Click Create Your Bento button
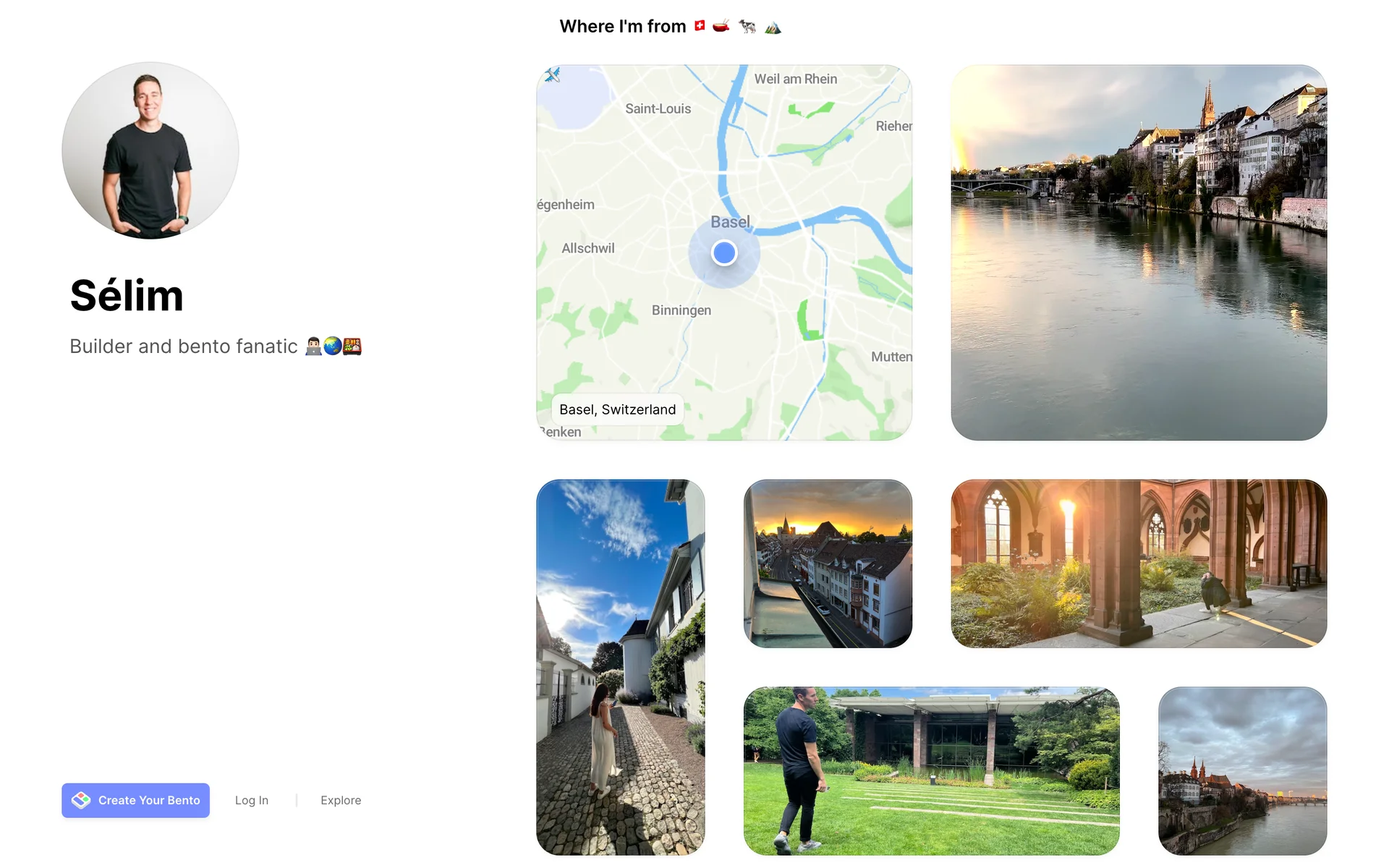The image size is (1389, 868). click(135, 800)
